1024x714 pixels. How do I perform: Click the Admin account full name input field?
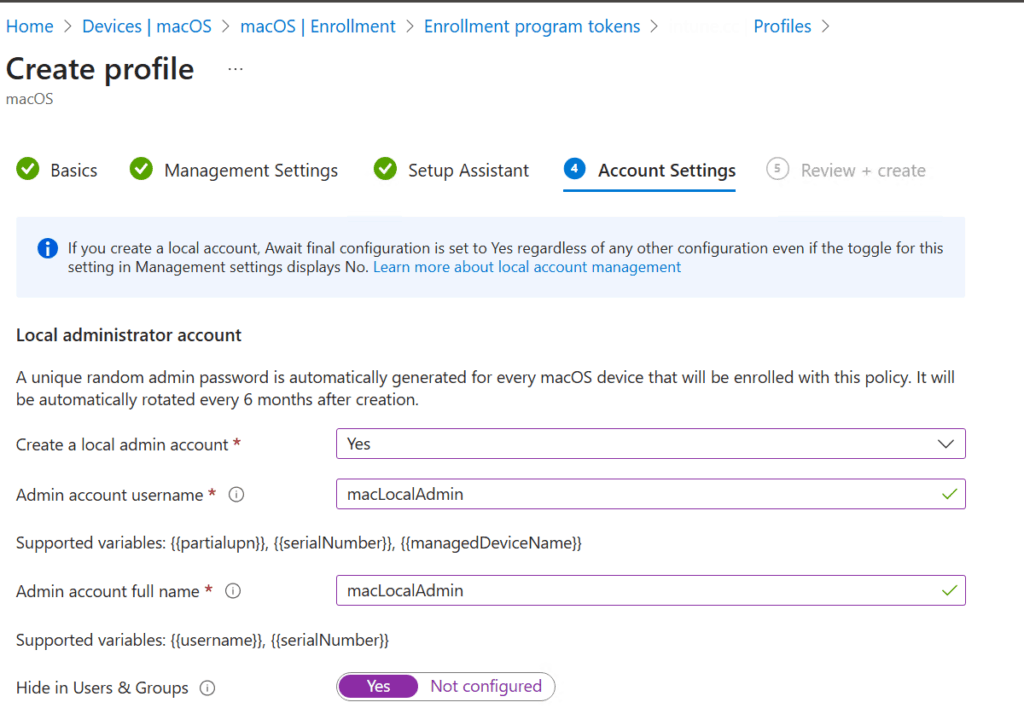pyautogui.click(x=650, y=591)
